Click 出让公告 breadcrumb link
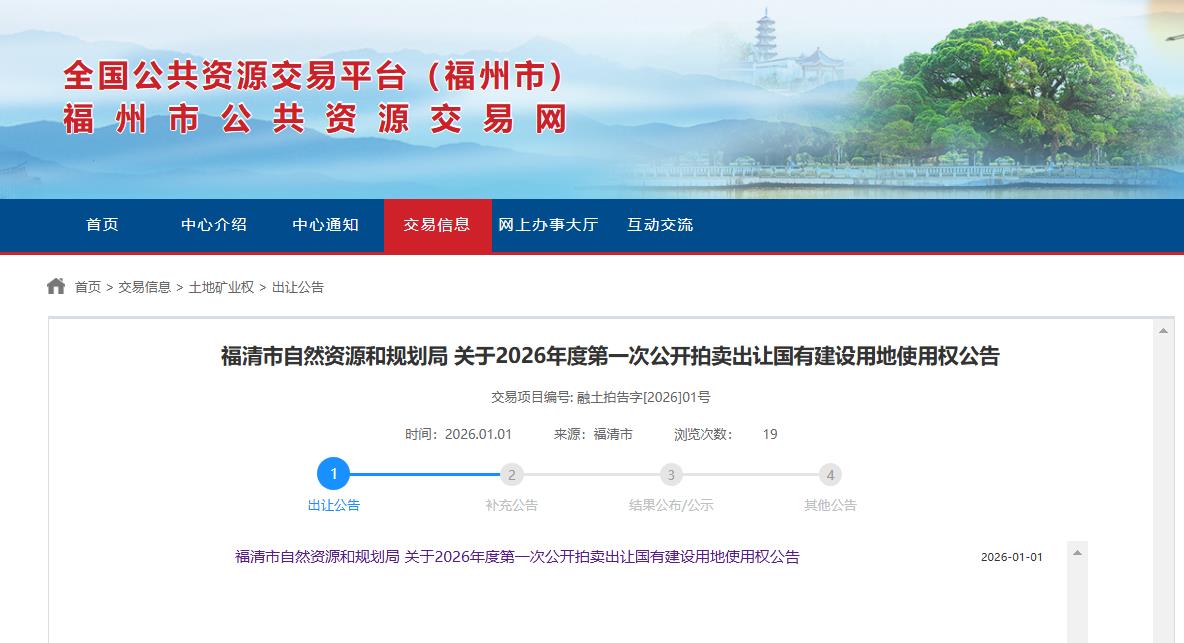Viewport: 1184px width, 643px height. click(x=298, y=287)
